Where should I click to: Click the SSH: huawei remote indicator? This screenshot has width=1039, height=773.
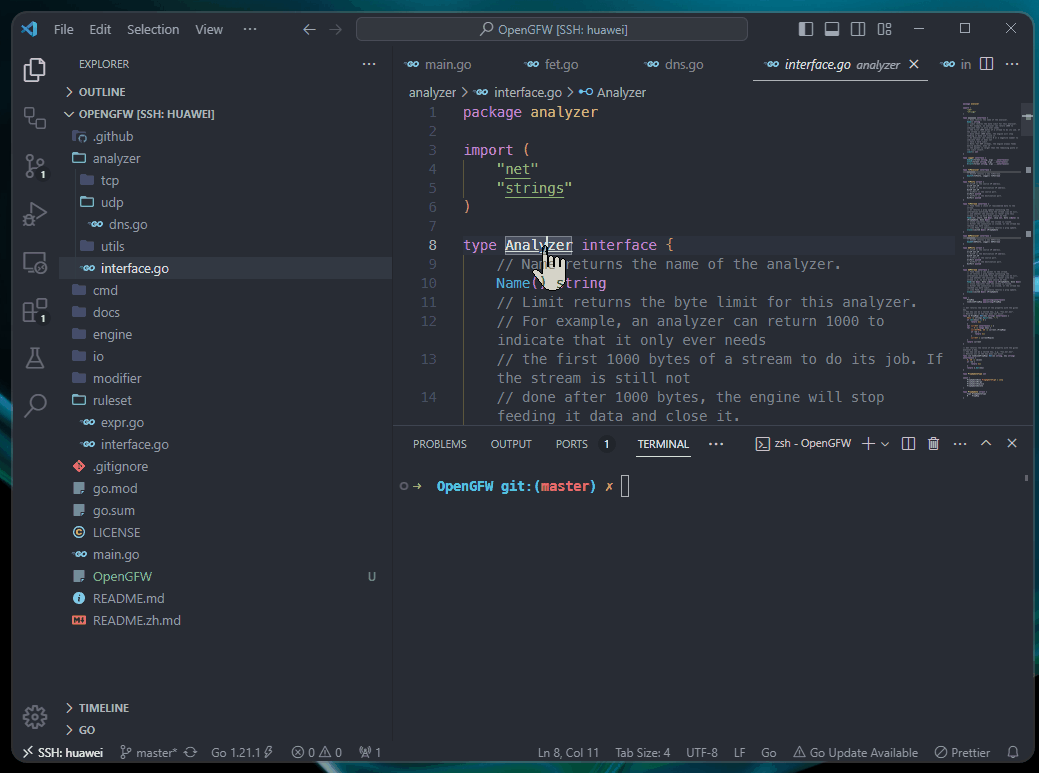coord(58,752)
